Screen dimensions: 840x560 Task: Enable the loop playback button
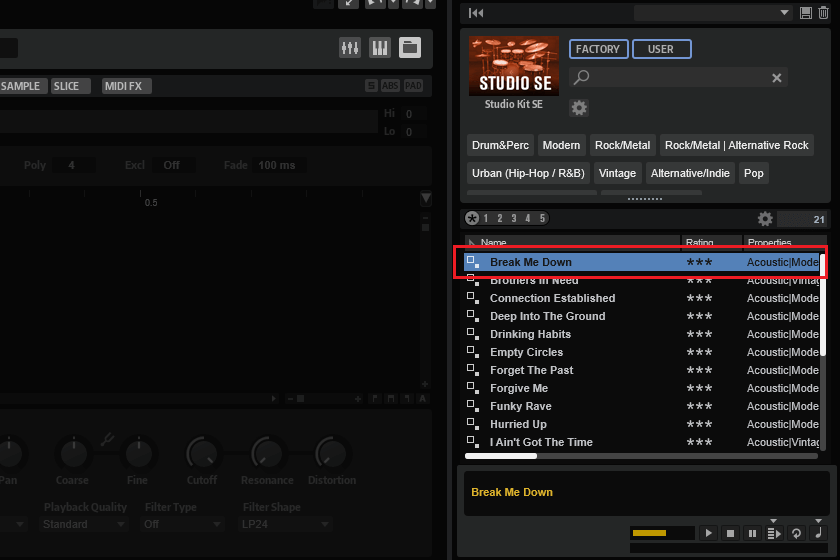point(796,534)
